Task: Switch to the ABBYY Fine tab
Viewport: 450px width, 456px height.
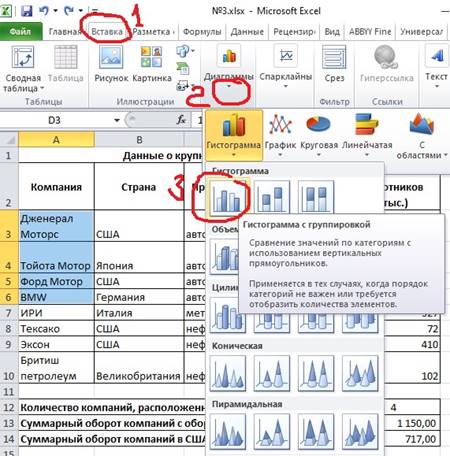Action: click(370, 32)
